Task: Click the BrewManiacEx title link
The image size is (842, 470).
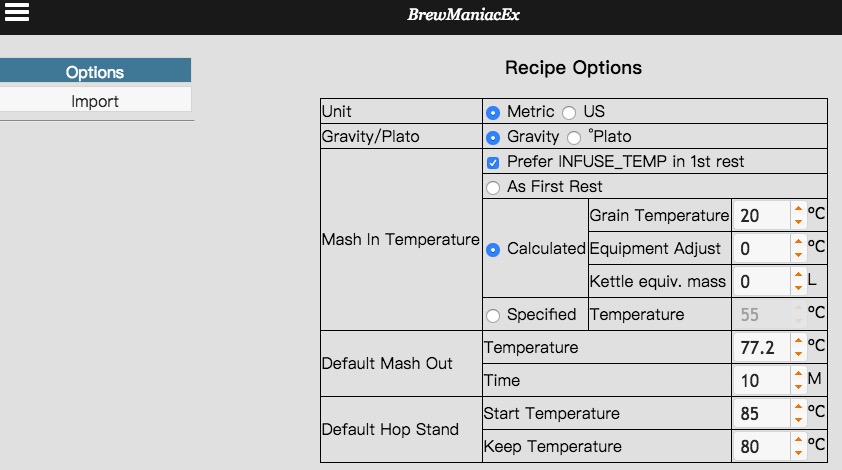Action: pyautogui.click(x=463, y=15)
